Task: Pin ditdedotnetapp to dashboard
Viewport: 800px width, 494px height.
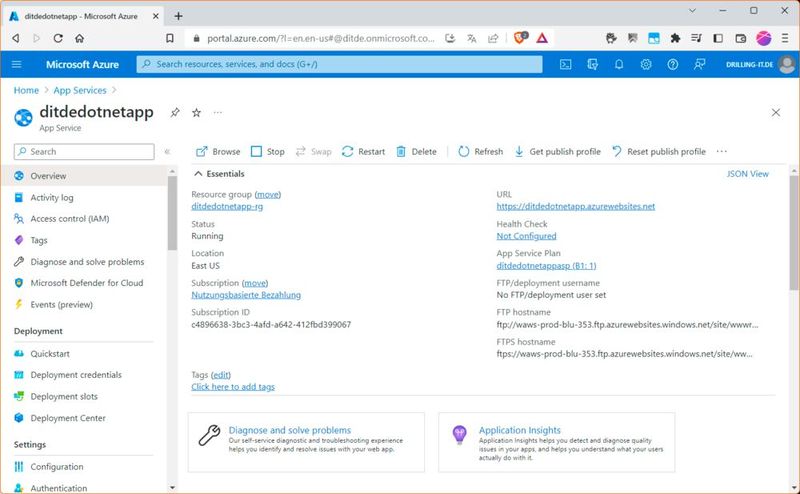Action: 175,112
